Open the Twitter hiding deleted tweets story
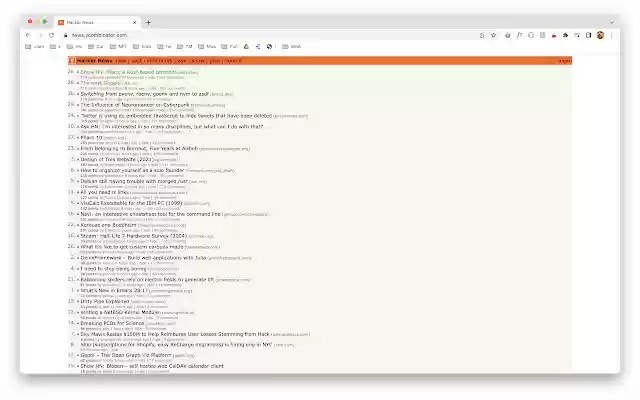The width and height of the screenshot is (640, 400). (x=176, y=116)
